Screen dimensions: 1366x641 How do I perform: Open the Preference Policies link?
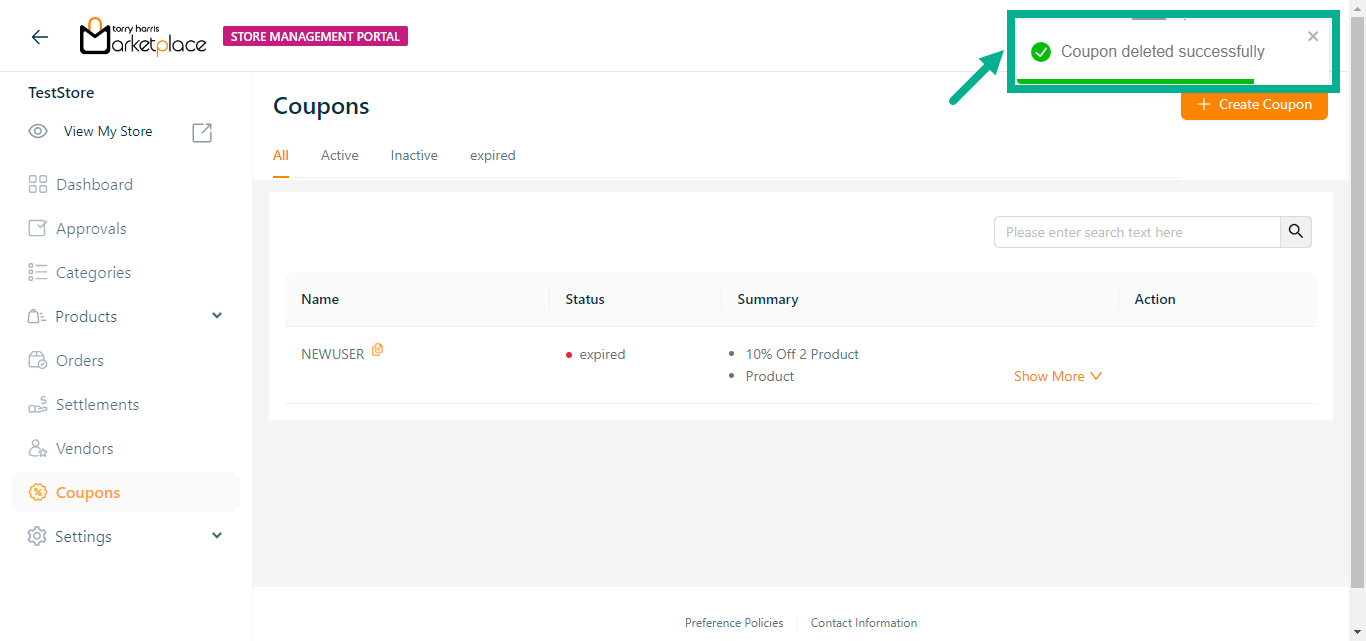(x=734, y=622)
